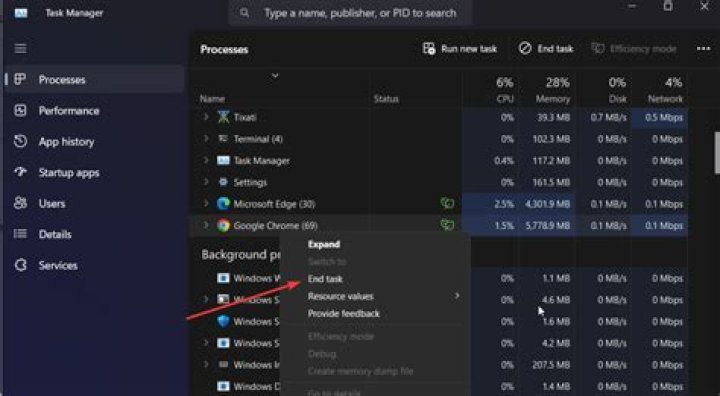The height and width of the screenshot is (396, 720).
Task: Click the Users sidebar icon
Action: [20, 203]
